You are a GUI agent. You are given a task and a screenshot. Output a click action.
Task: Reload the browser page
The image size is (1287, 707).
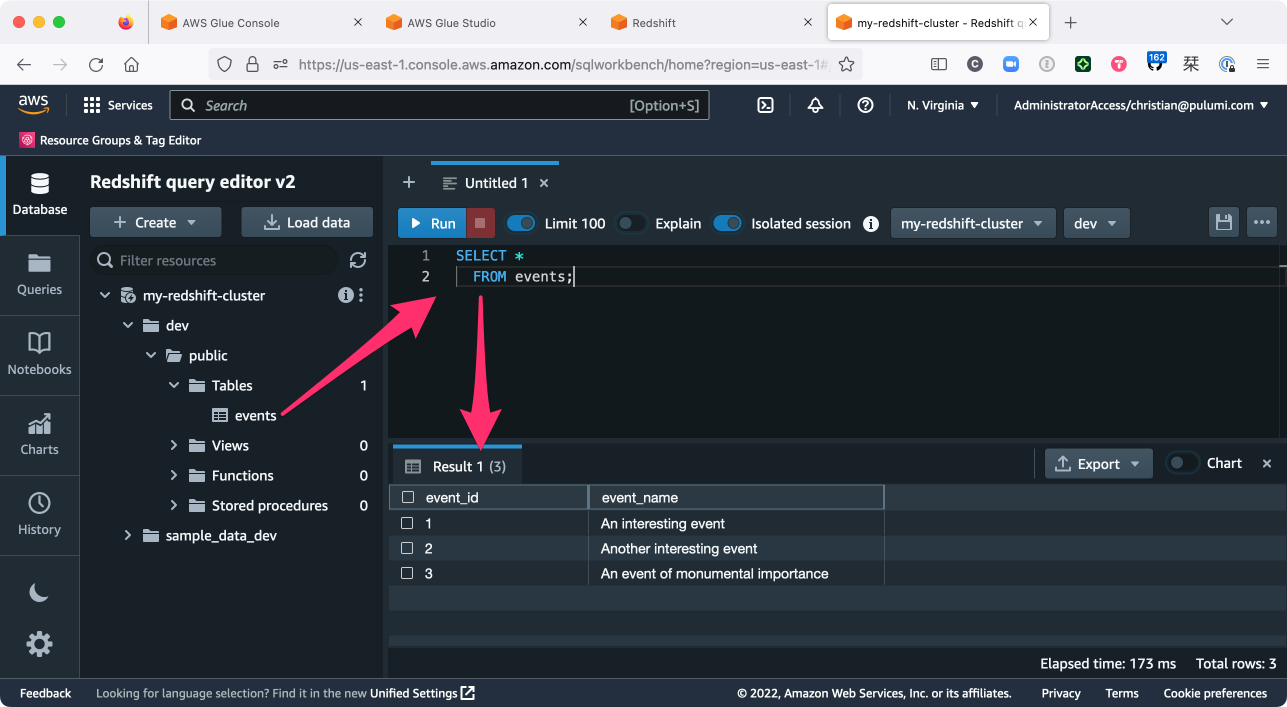coord(96,64)
